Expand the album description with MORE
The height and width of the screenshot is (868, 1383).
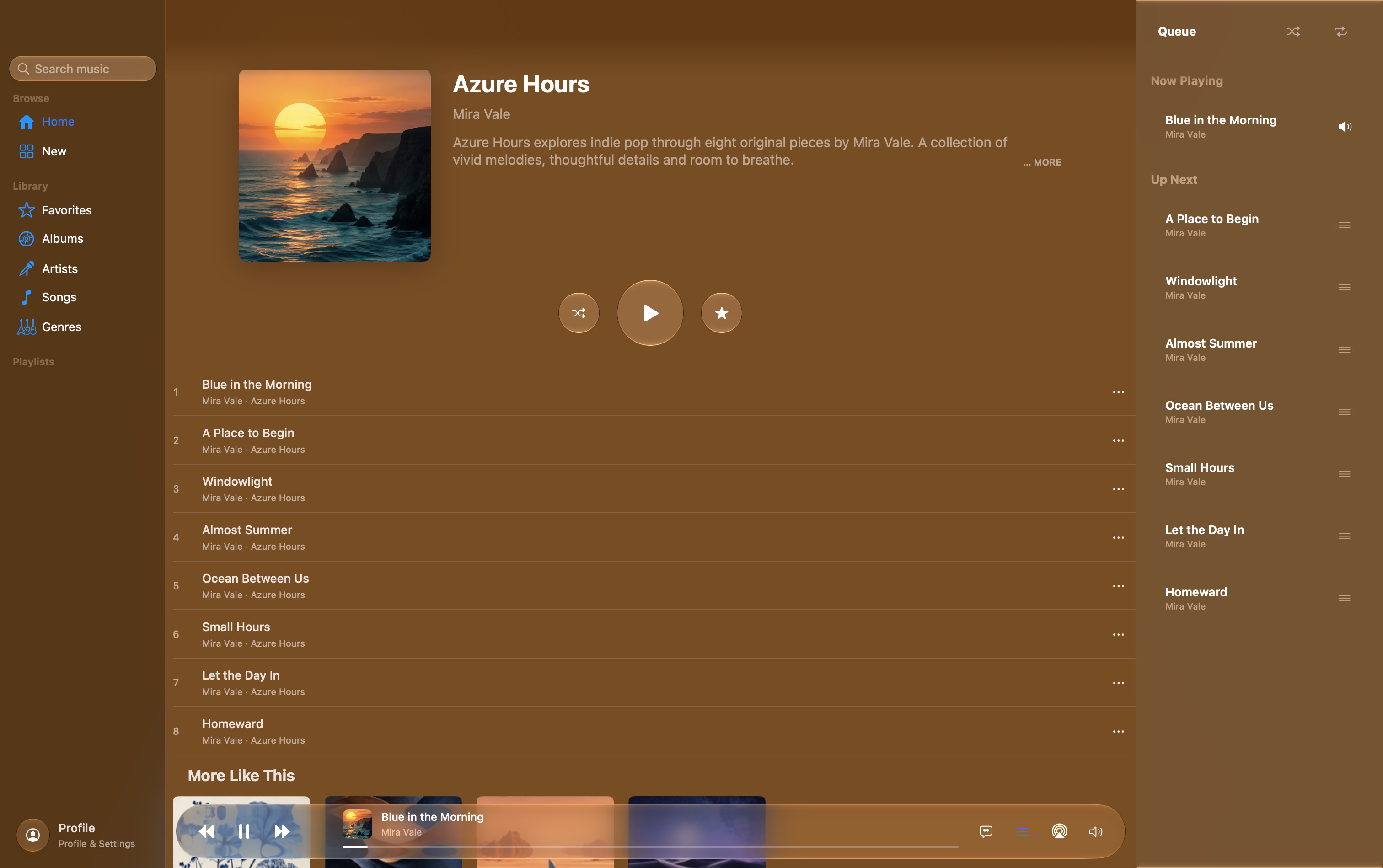tap(1042, 162)
